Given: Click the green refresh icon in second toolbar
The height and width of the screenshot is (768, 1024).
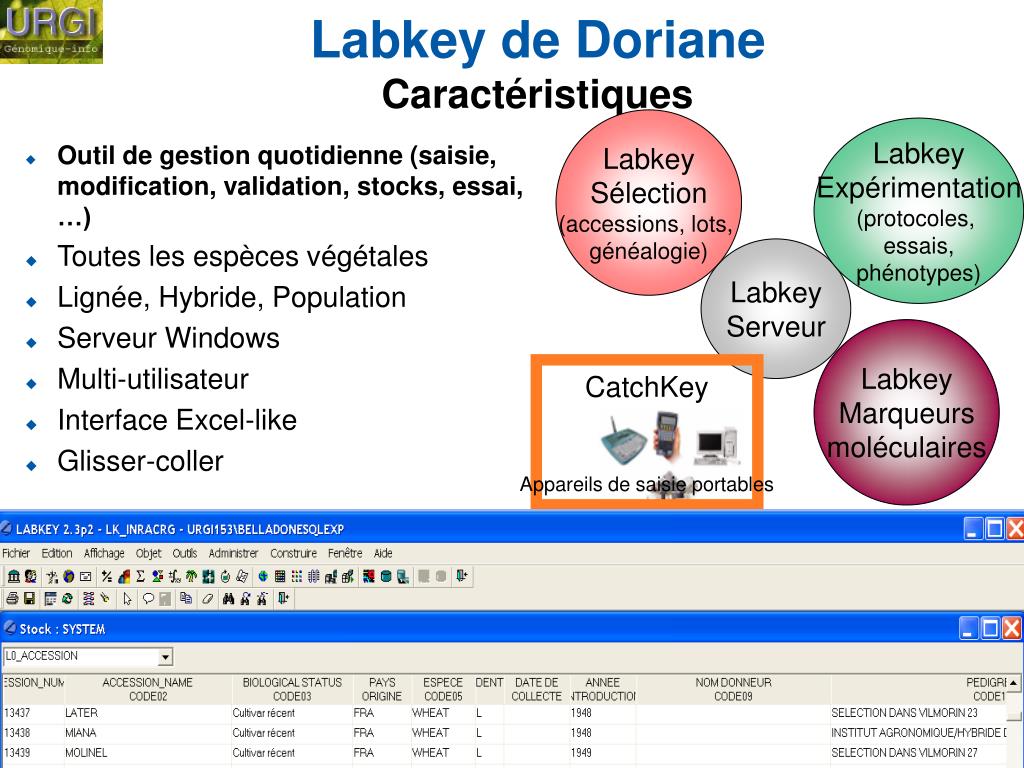Looking at the screenshot, I should (67, 598).
